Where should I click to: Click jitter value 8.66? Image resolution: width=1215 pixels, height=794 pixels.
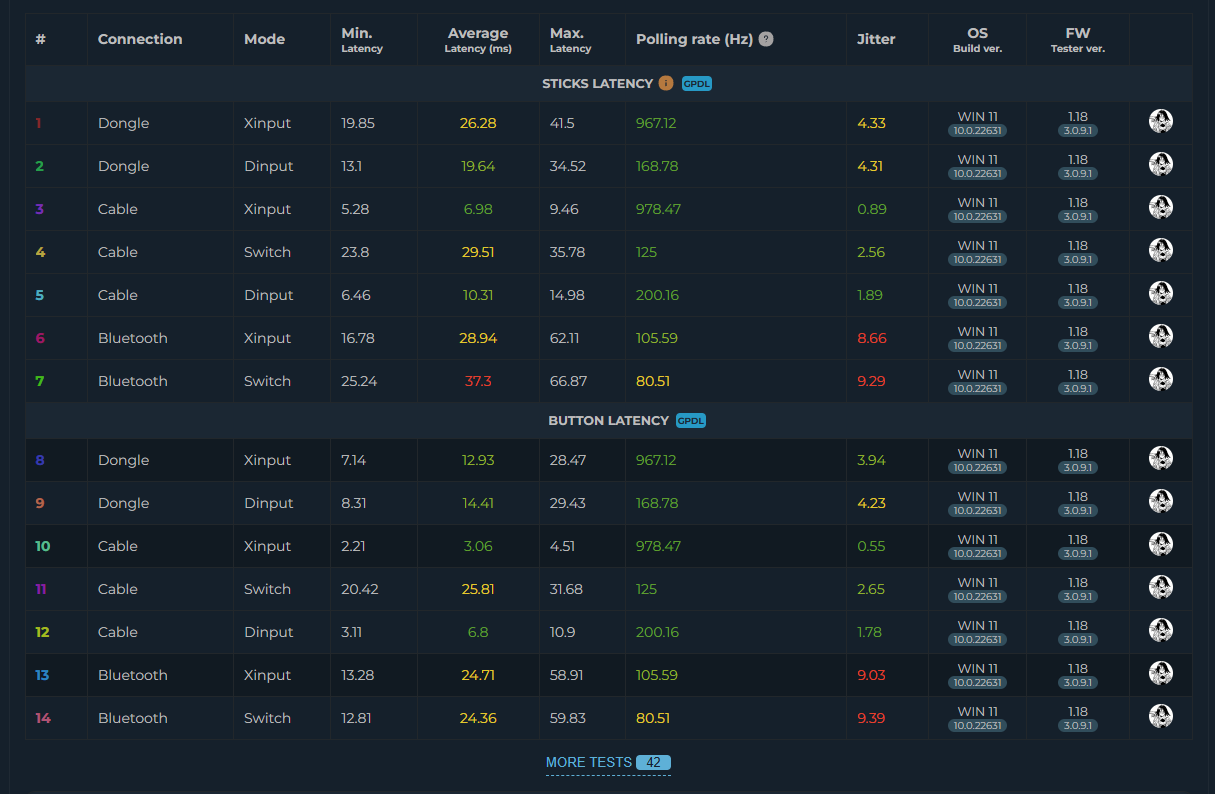click(872, 338)
